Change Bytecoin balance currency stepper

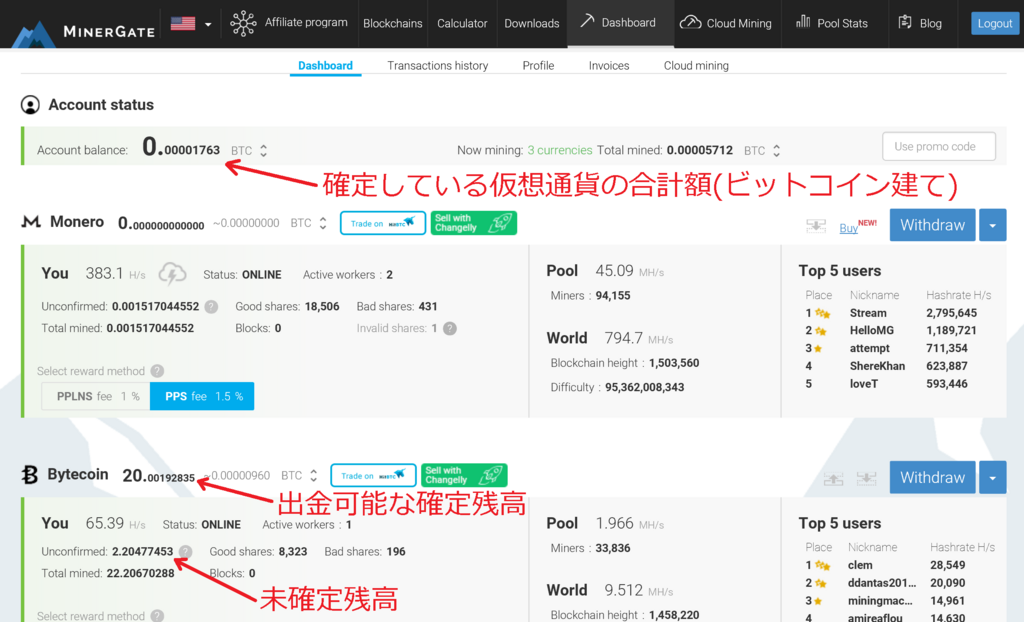pos(313,476)
